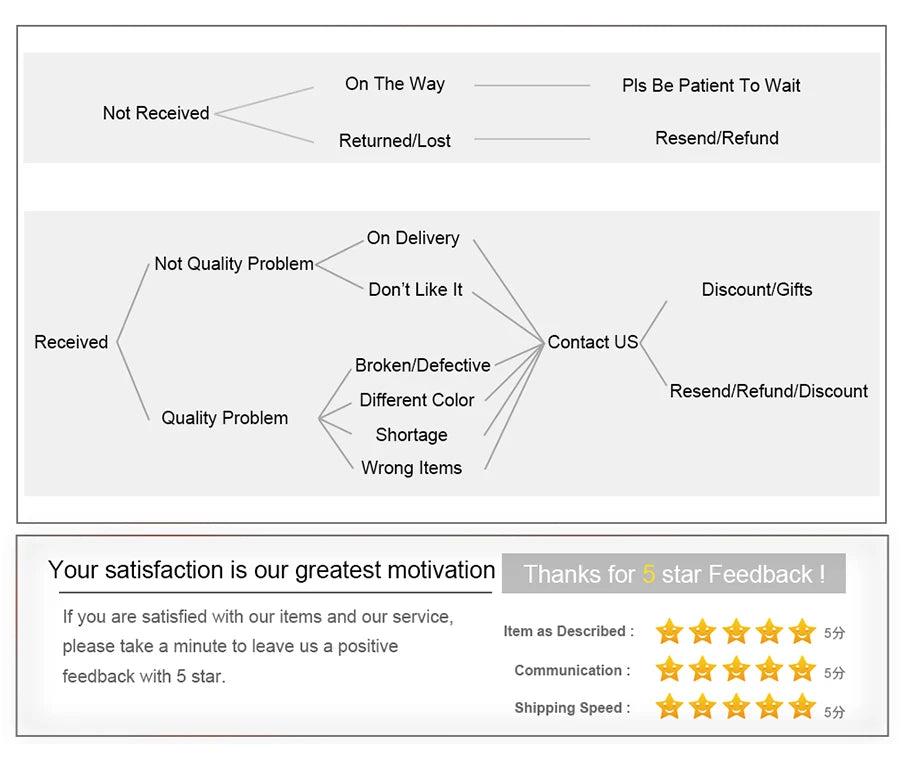The image size is (900, 769).
Task: Click the fourth star in Communication row
Action: 769,669
